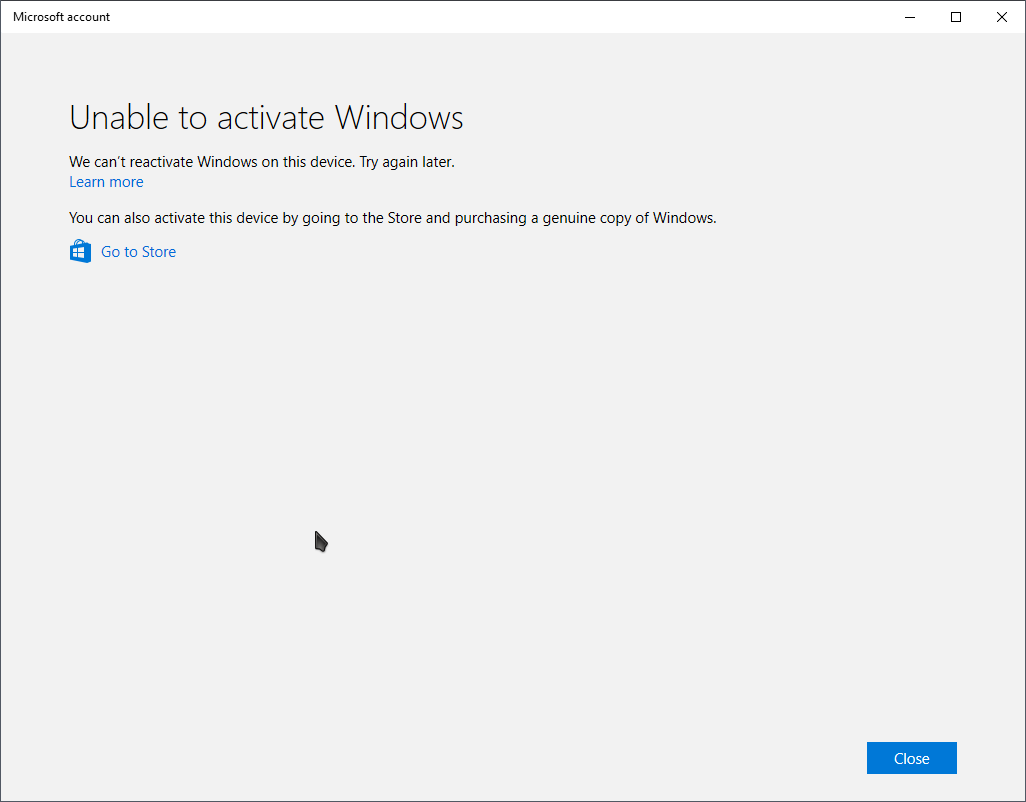The image size is (1026, 802).
Task: Maximize the Microsoft account window
Action: (955, 17)
